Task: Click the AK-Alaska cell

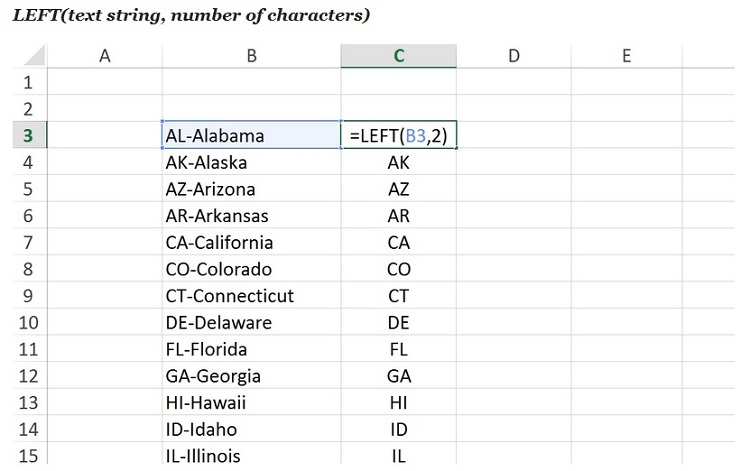Action: click(250, 162)
